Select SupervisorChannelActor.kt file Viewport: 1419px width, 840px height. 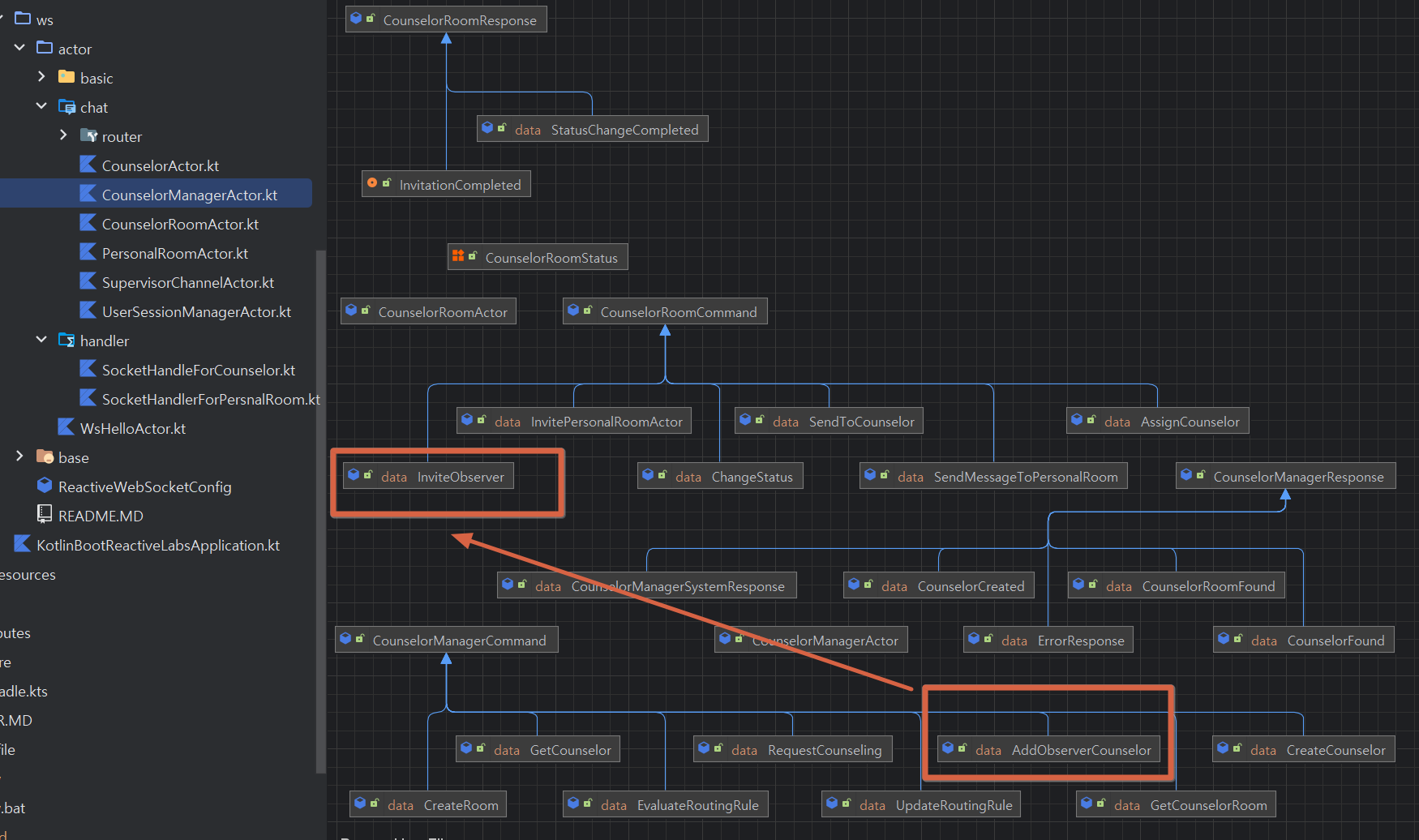tap(187, 282)
